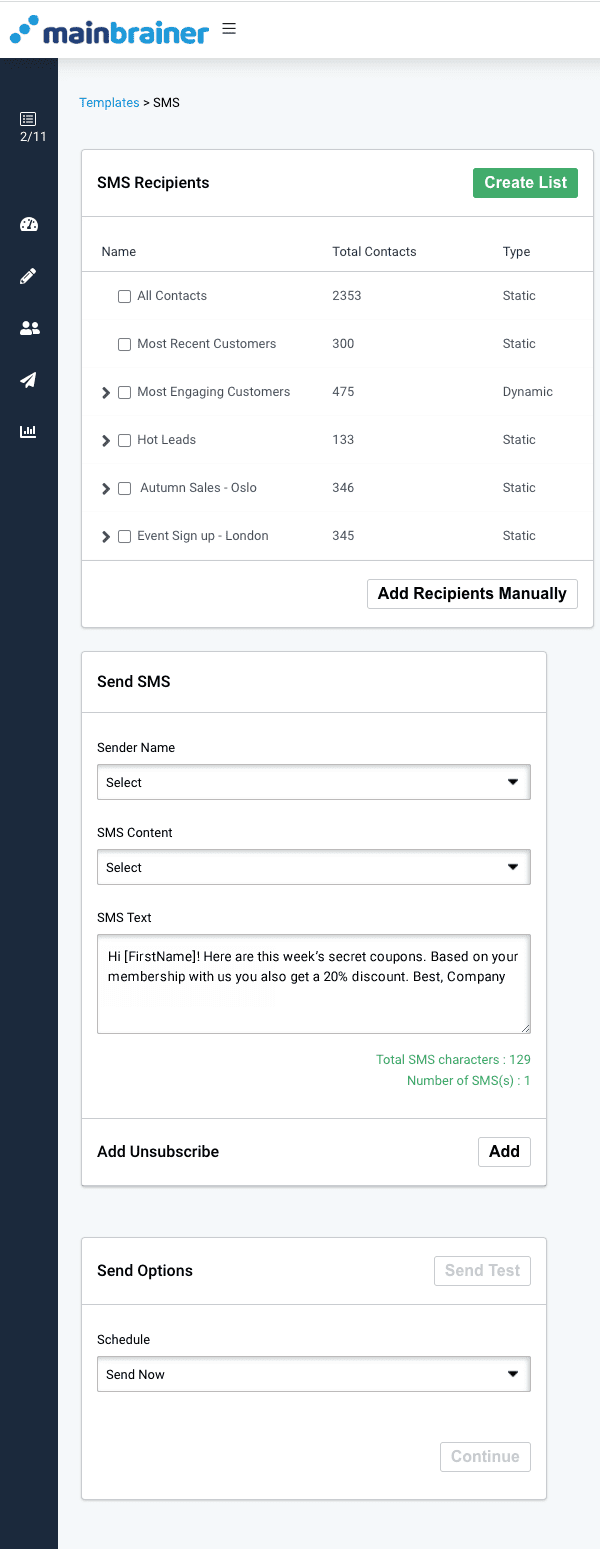Click the Create List button

click(525, 182)
